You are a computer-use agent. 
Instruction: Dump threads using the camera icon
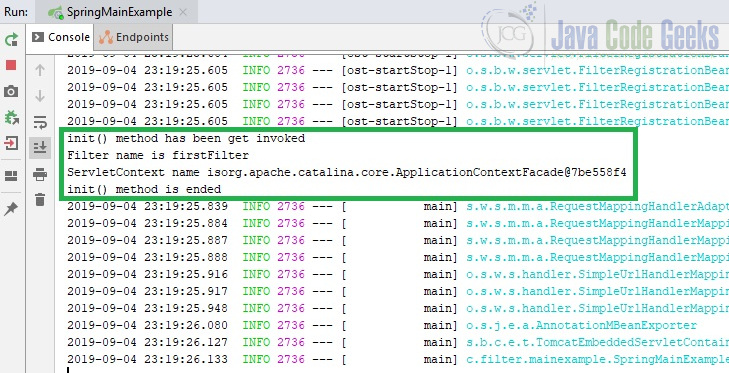[11, 92]
